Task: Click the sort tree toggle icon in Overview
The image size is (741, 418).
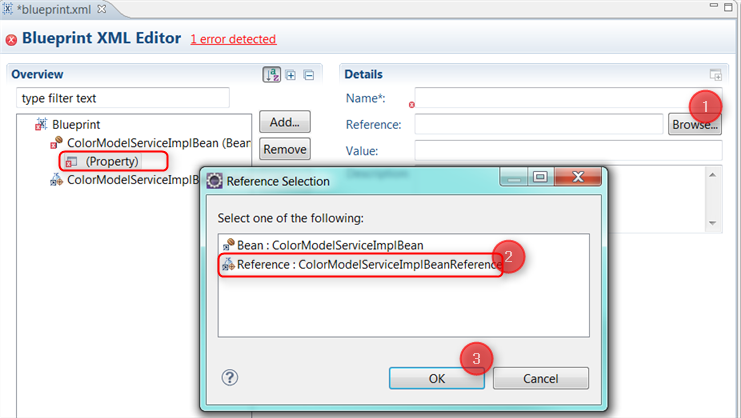Action: pyautogui.click(x=272, y=75)
